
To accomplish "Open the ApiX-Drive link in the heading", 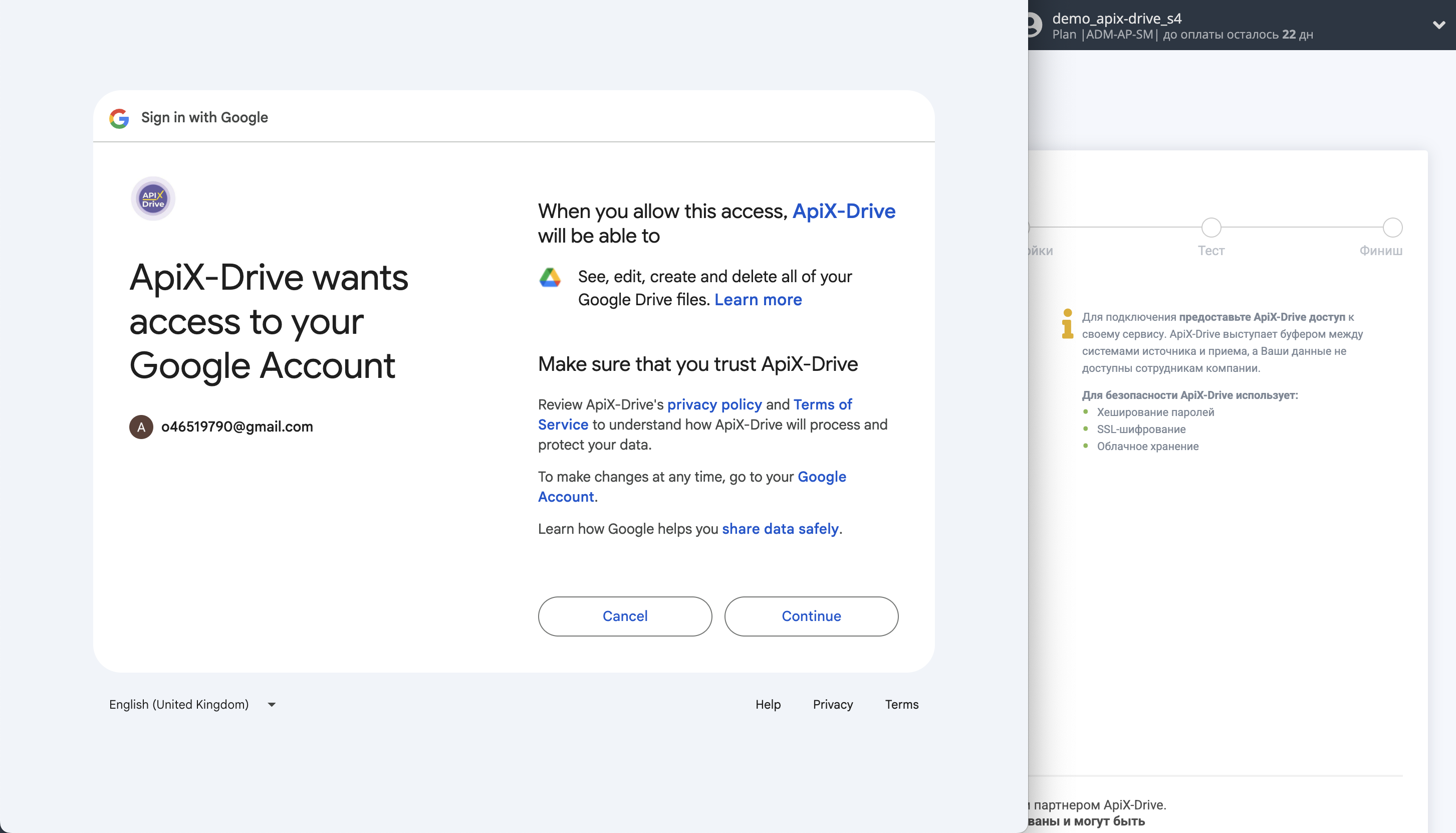I will [844, 211].
